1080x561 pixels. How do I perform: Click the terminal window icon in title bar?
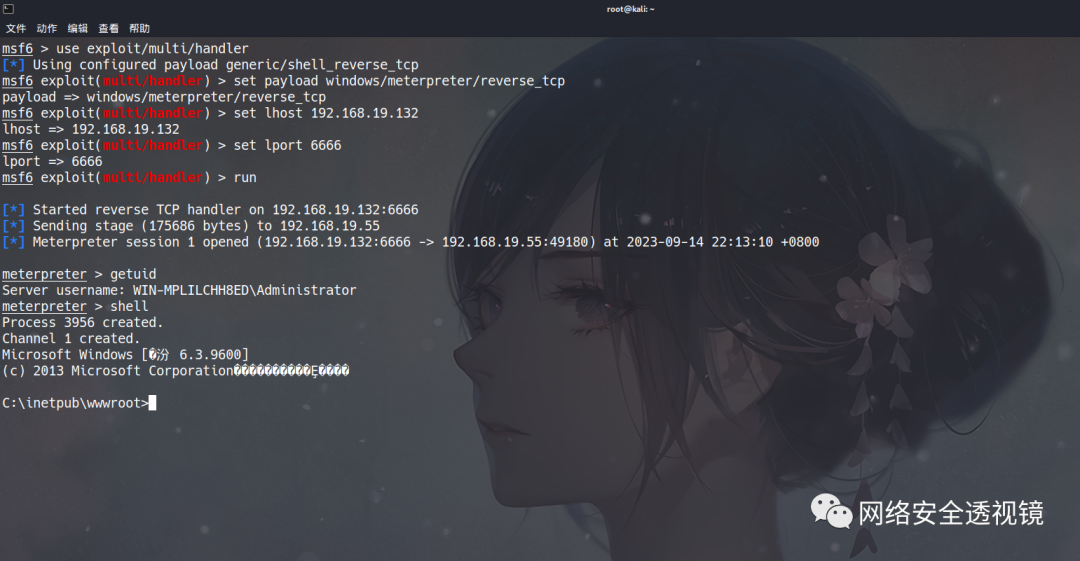click(8, 9)
